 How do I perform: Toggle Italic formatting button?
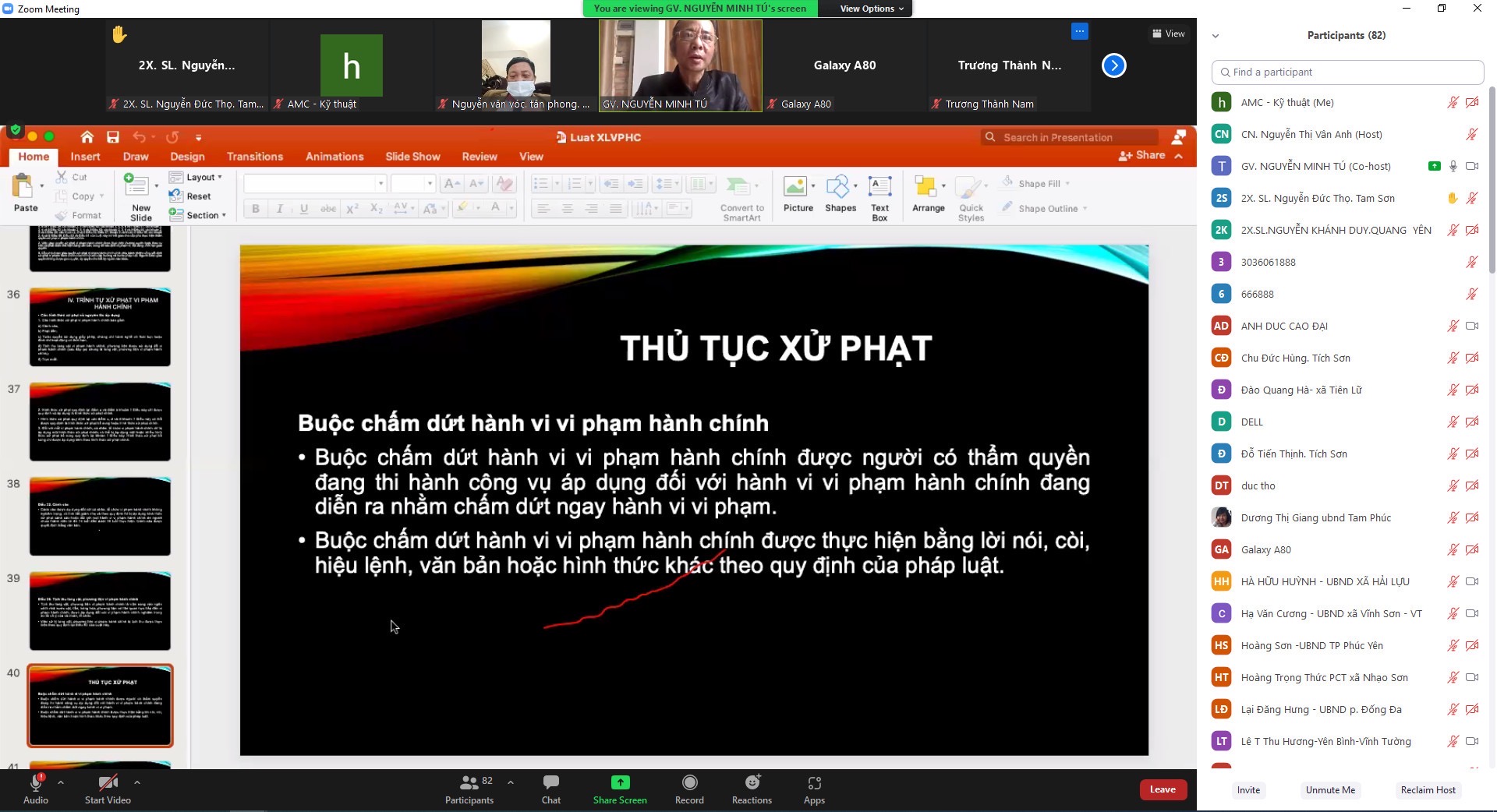280,209
